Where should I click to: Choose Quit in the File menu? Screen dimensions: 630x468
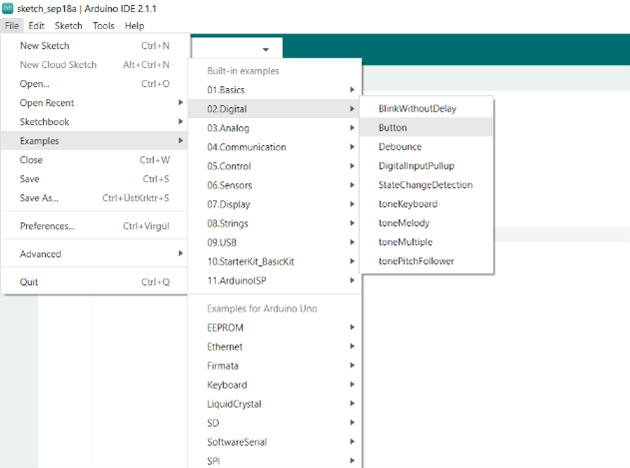click(x=95, y=282)
